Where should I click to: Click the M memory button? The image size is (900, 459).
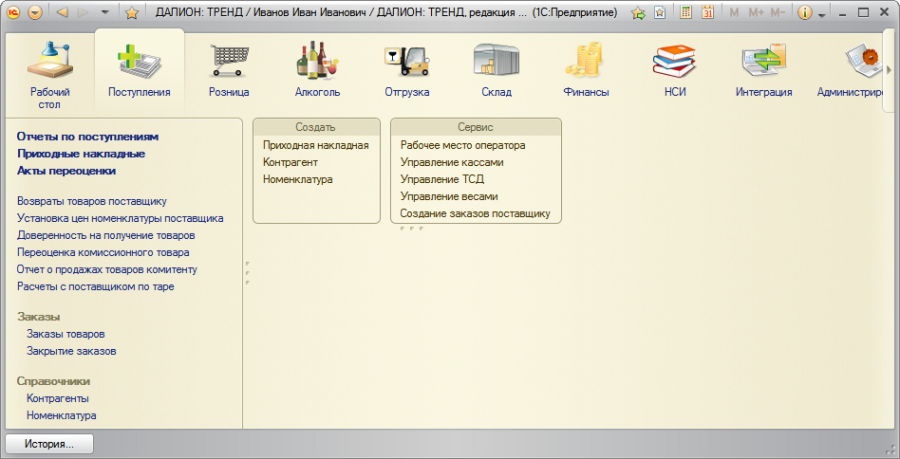pyautogui.click(x=734, y=12)
